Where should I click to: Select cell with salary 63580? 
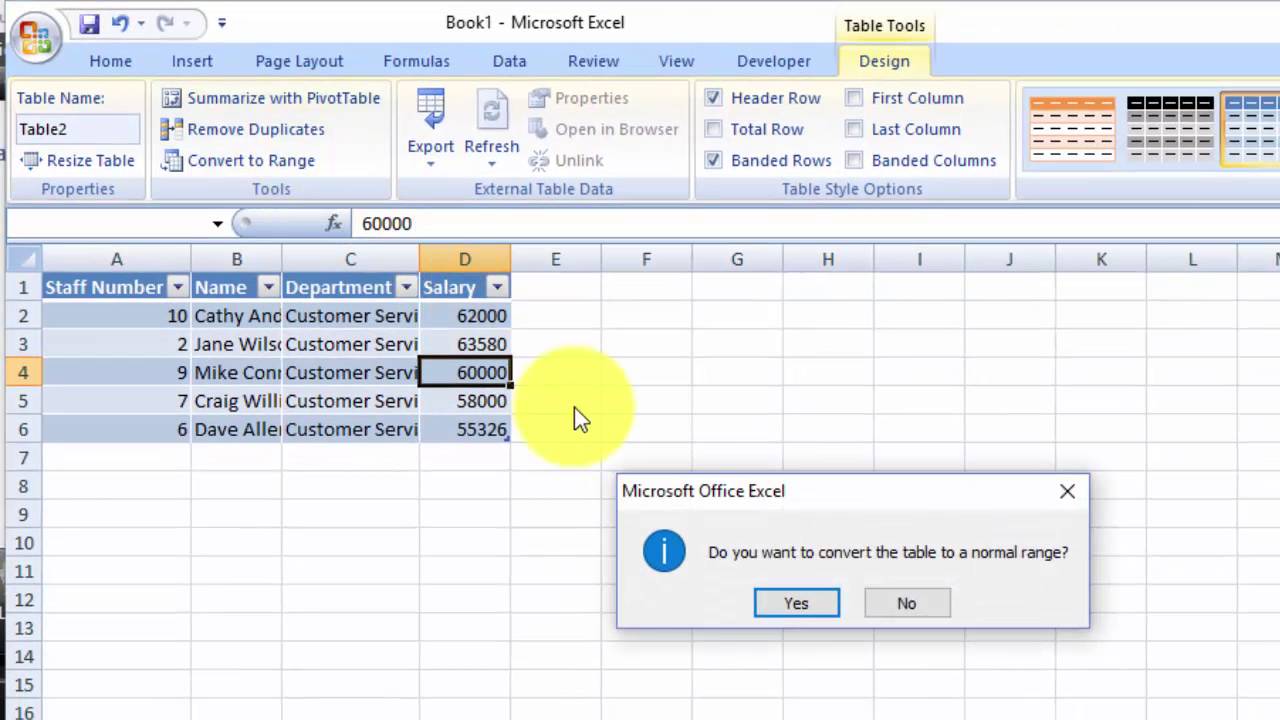[x=465, y=344]
